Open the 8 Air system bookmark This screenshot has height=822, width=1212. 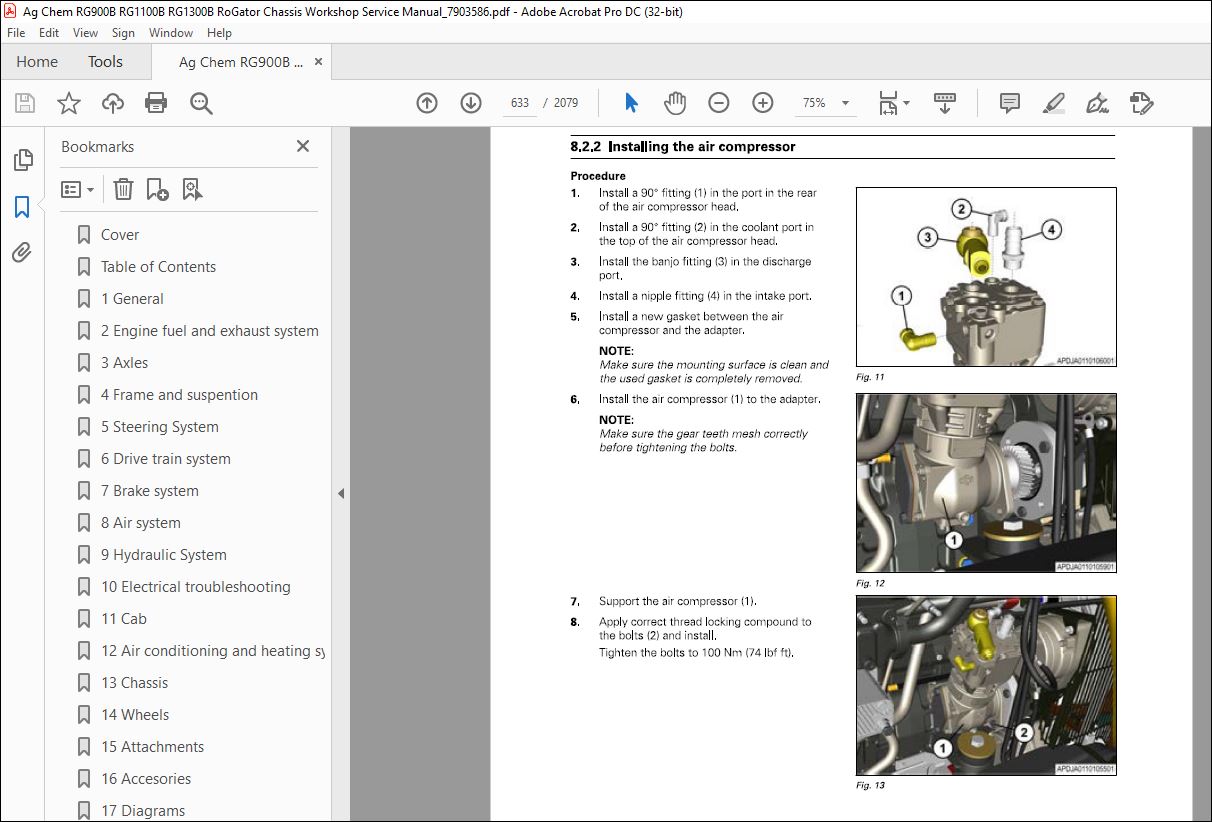[141, 523]
